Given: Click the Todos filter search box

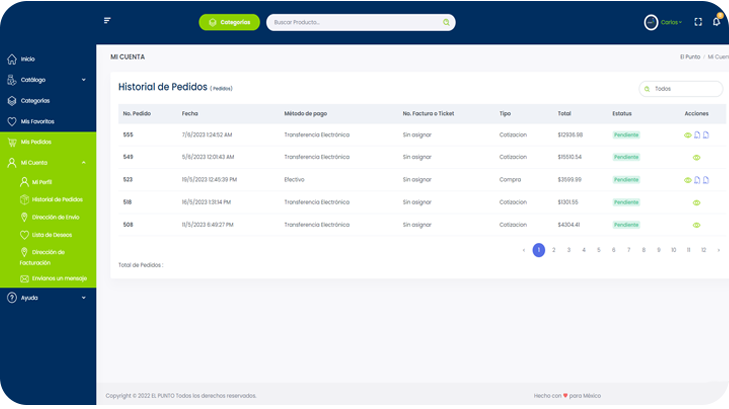Looking at the screenshot, I should coord(681,89).
